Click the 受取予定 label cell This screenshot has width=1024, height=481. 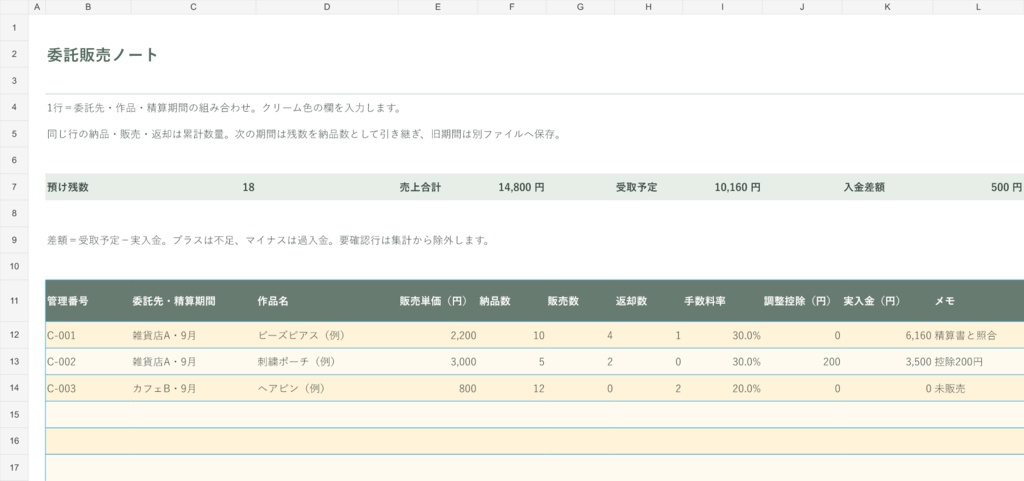pyautogui.click(x=648, y=187)
